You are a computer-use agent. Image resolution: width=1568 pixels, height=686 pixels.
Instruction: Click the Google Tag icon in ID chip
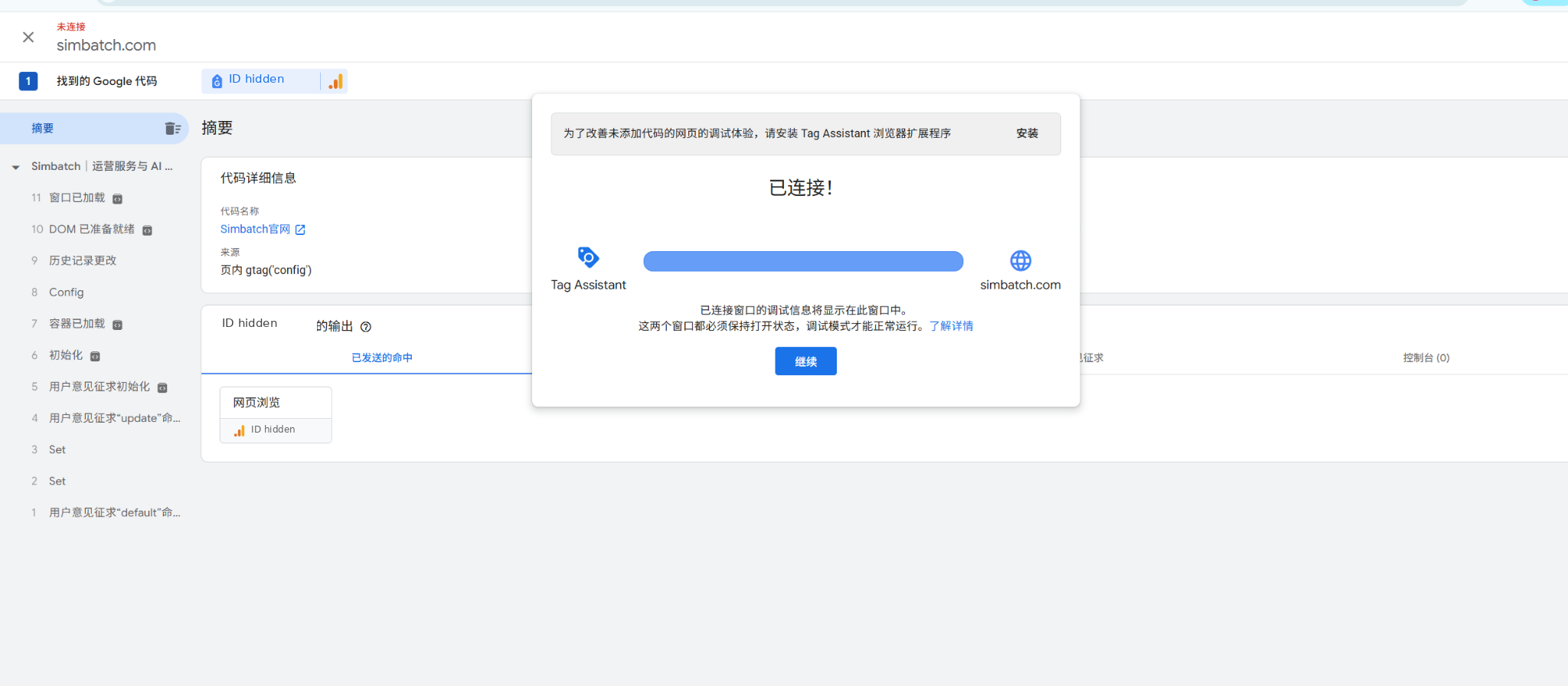(217, 81)
